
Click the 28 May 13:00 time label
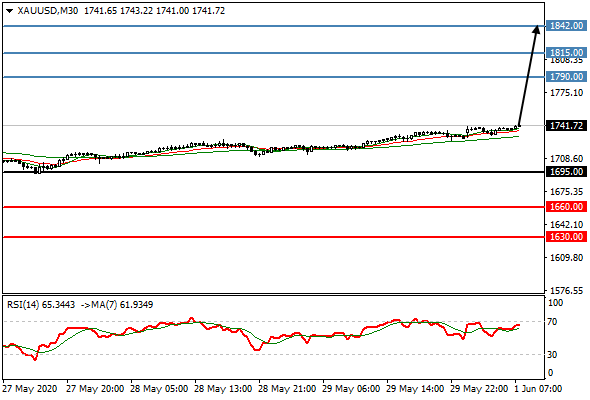(223, 389)
